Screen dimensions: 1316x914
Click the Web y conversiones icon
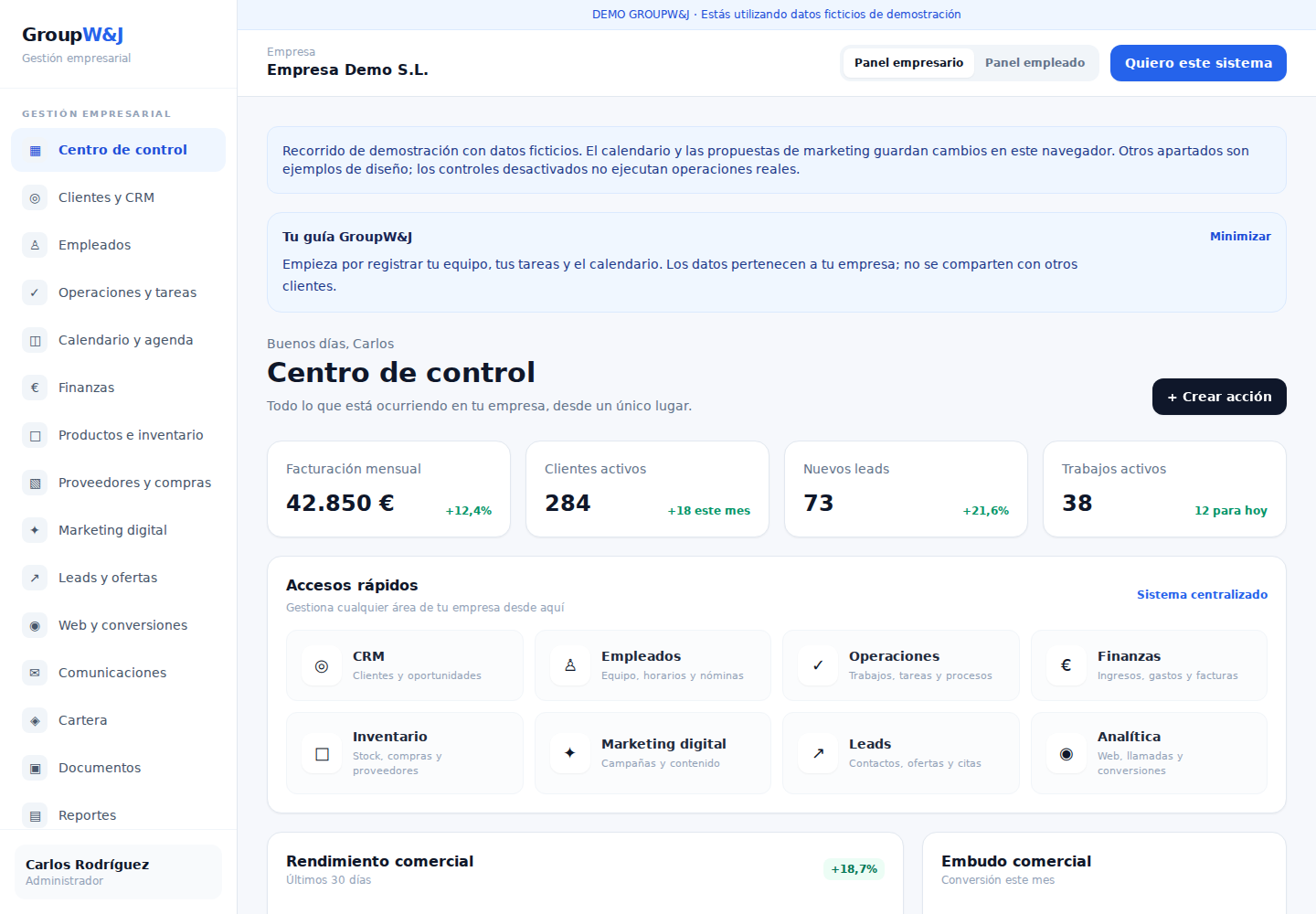[35, 625]
